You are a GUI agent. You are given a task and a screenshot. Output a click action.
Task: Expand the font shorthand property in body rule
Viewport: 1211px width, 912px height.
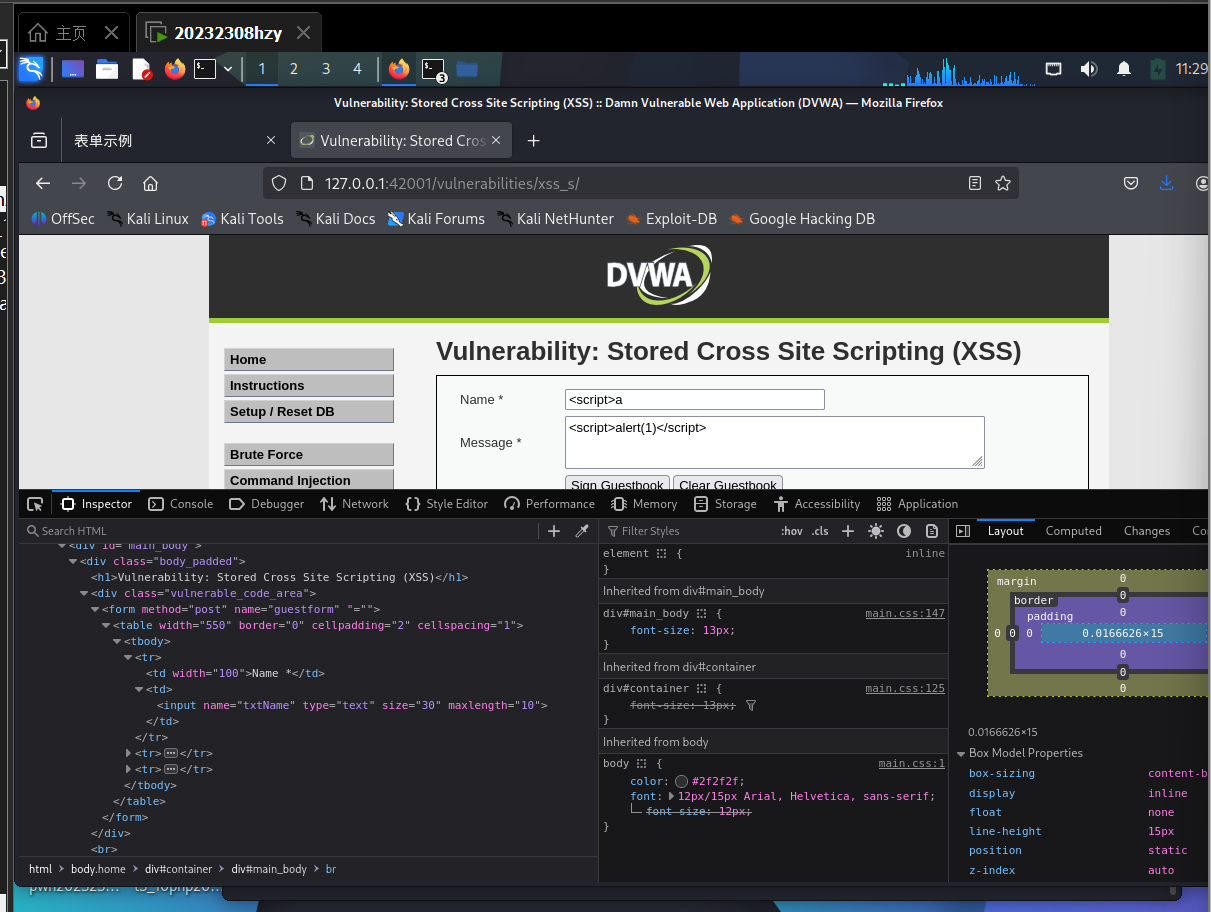(x=672, y=797)
